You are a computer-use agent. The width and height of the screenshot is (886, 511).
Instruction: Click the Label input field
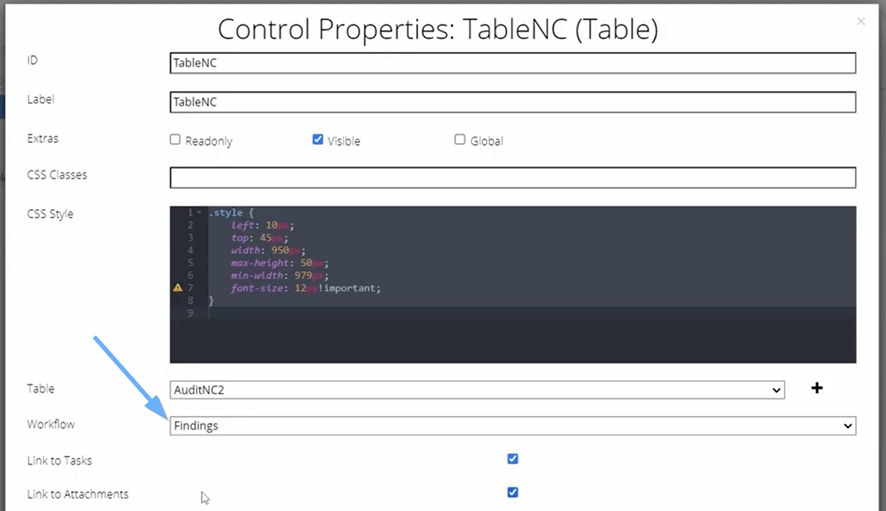point(513,102)
